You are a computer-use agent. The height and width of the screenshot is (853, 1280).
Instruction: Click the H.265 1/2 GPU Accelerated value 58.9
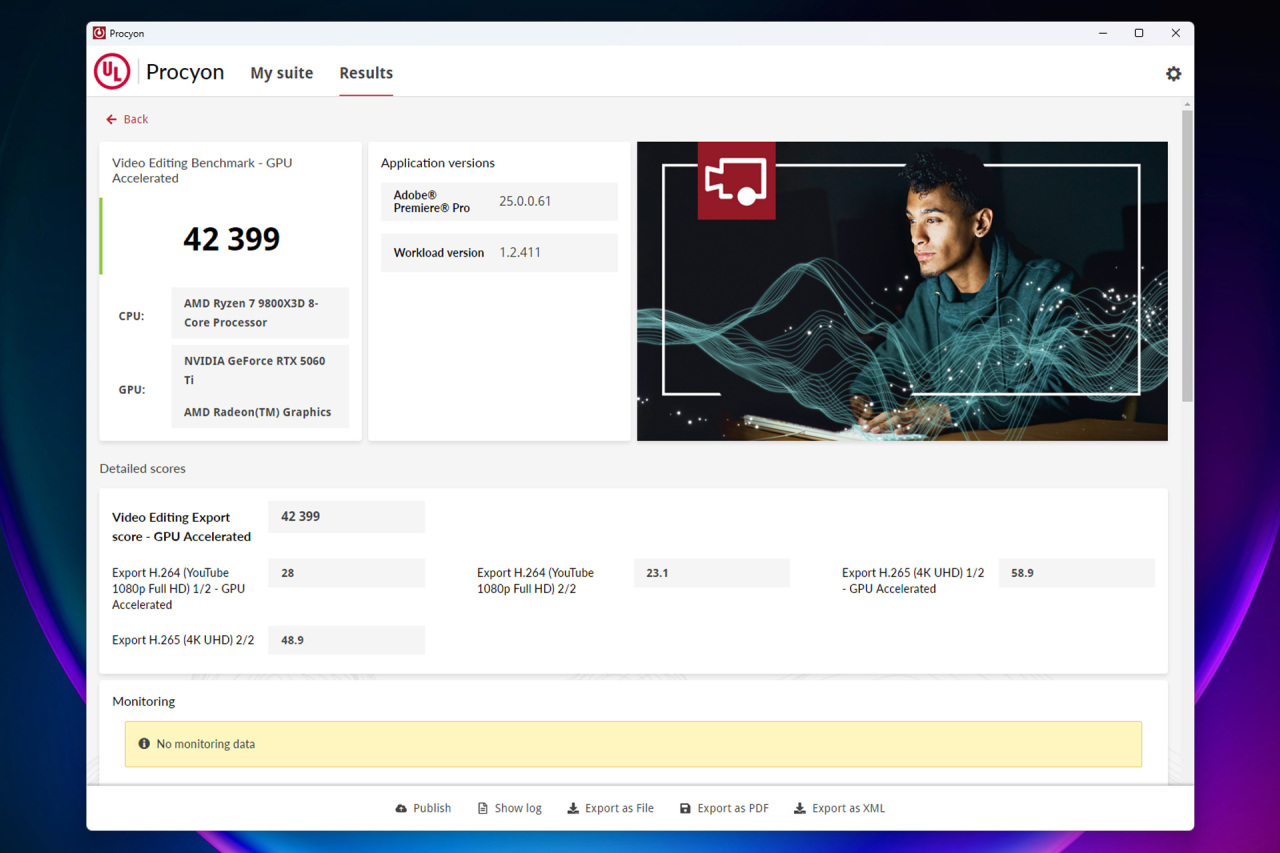tap(1077, 573)
